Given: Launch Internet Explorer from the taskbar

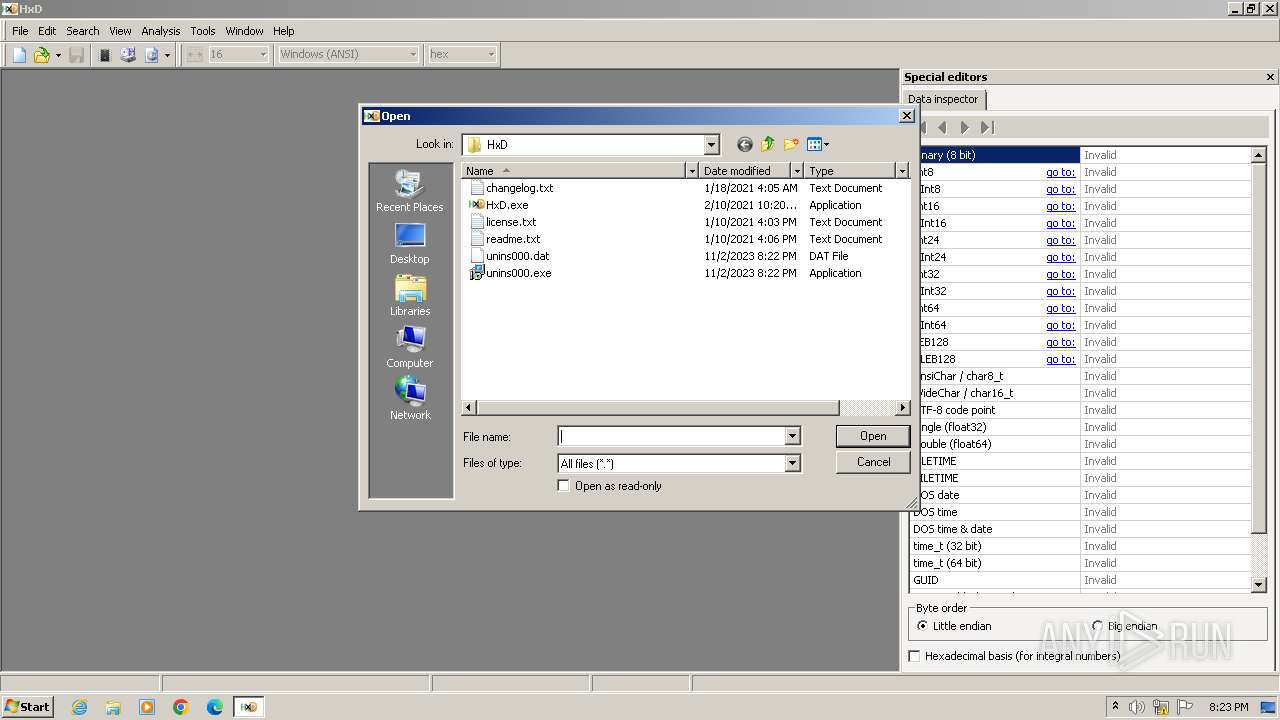Looking at the screenshot, I should (x=79, y=707).
